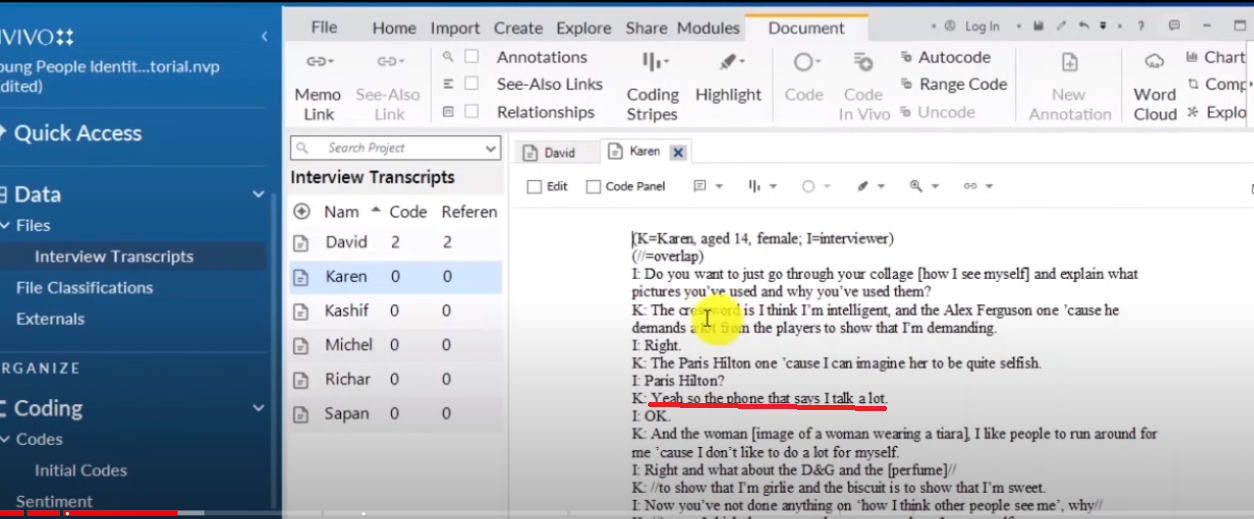Close the Karen document tab
Screen dimensions: 1254x519
(677, 152)
